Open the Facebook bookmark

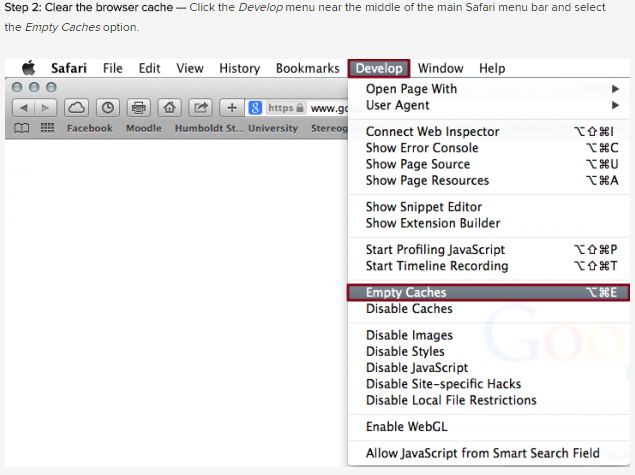pos(89,128)
